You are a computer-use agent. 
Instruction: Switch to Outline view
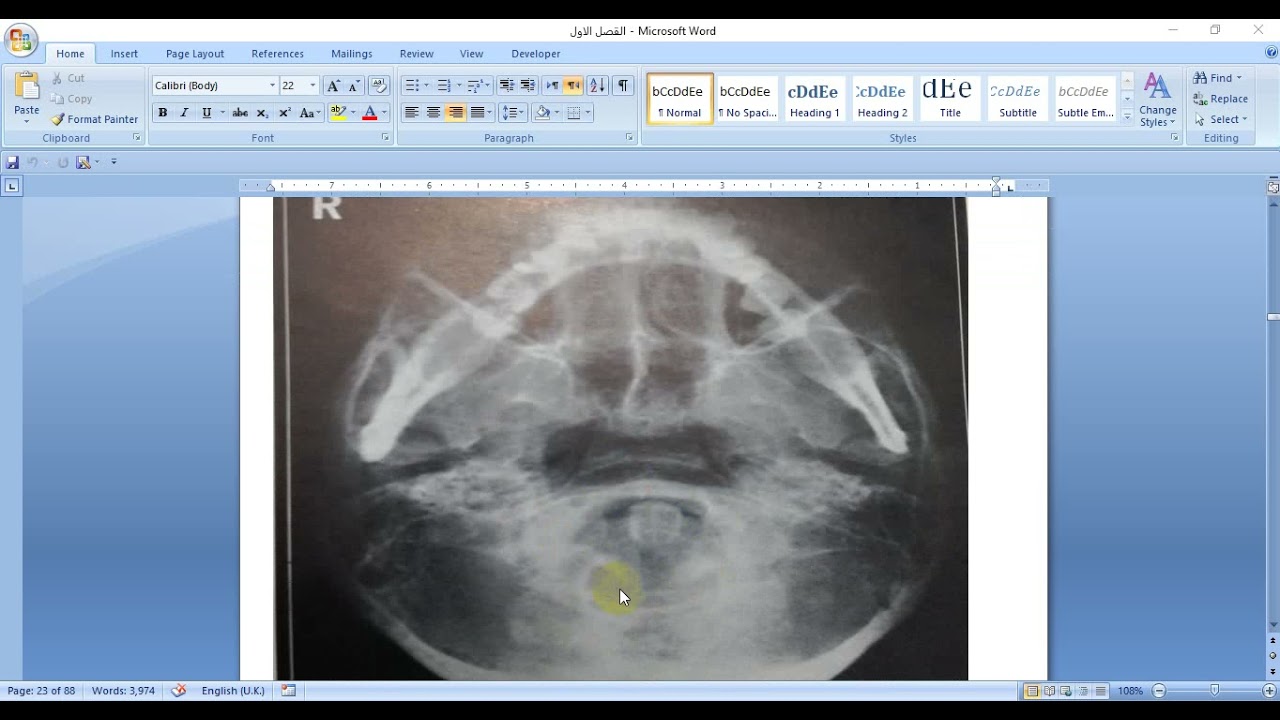point(1082,691)
